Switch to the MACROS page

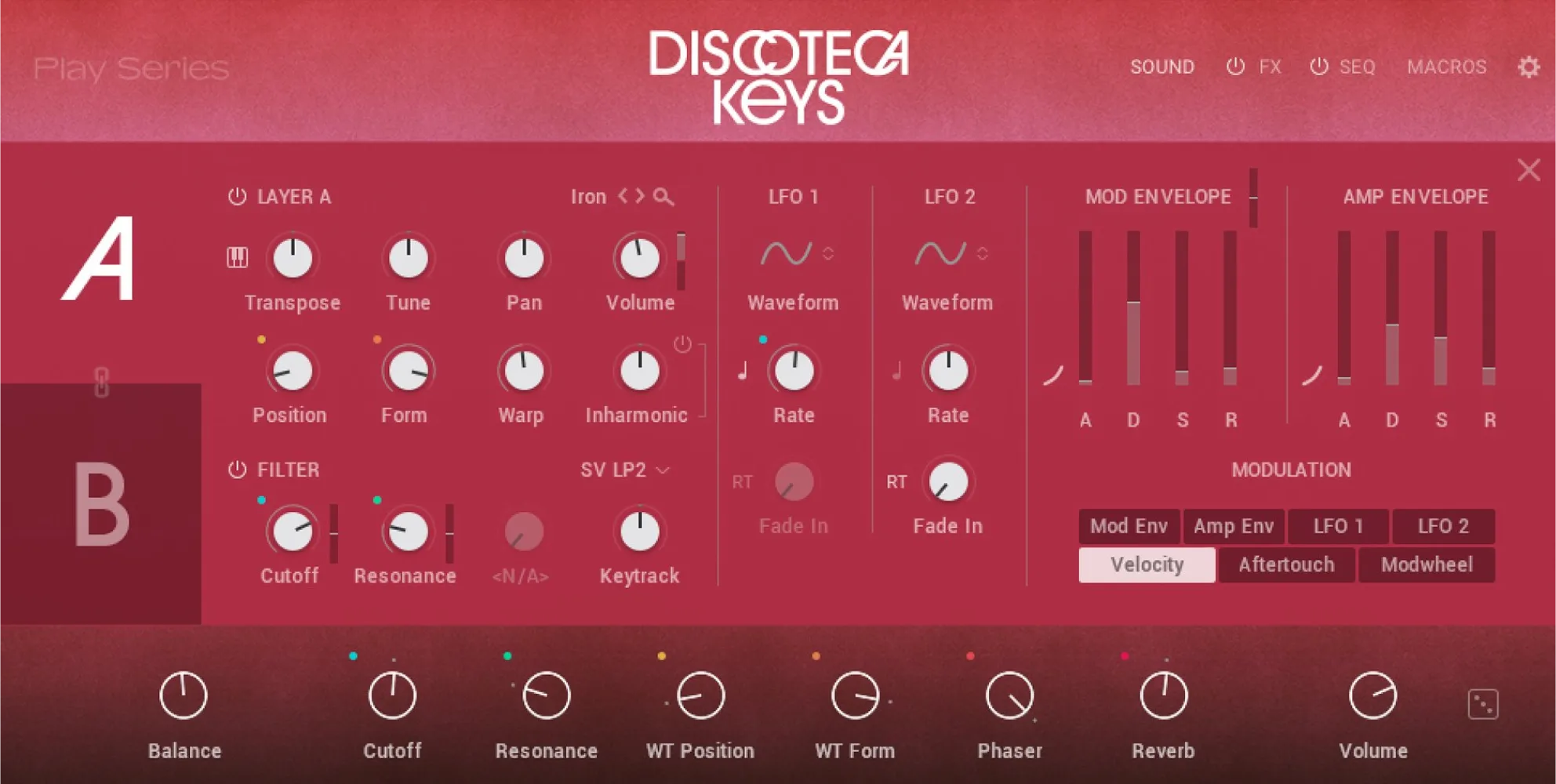(1447, 67)
